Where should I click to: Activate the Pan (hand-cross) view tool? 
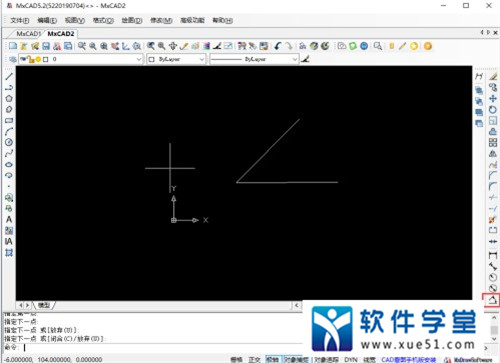[173, 46]
